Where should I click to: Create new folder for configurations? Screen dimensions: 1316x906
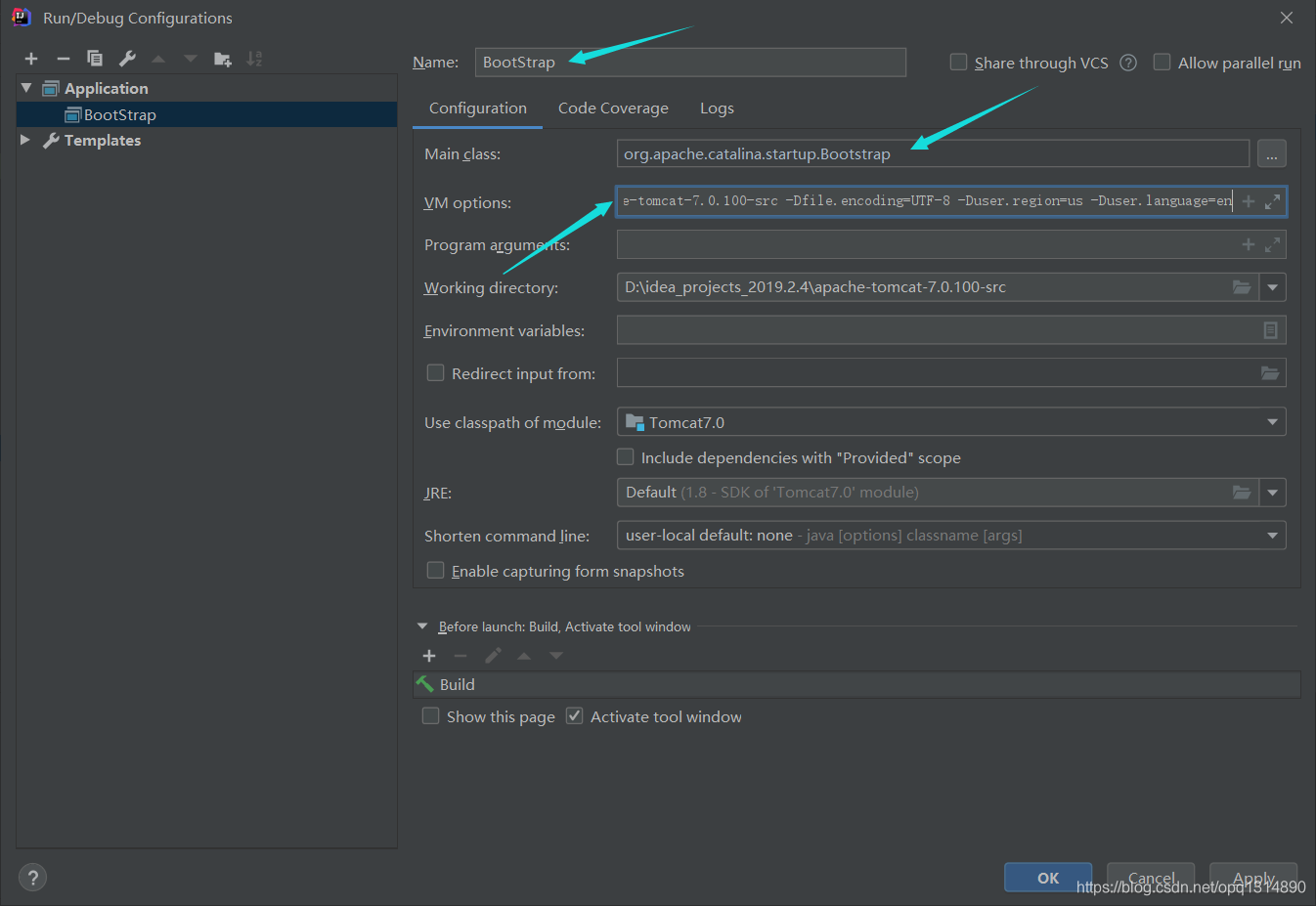pos(223,59)
